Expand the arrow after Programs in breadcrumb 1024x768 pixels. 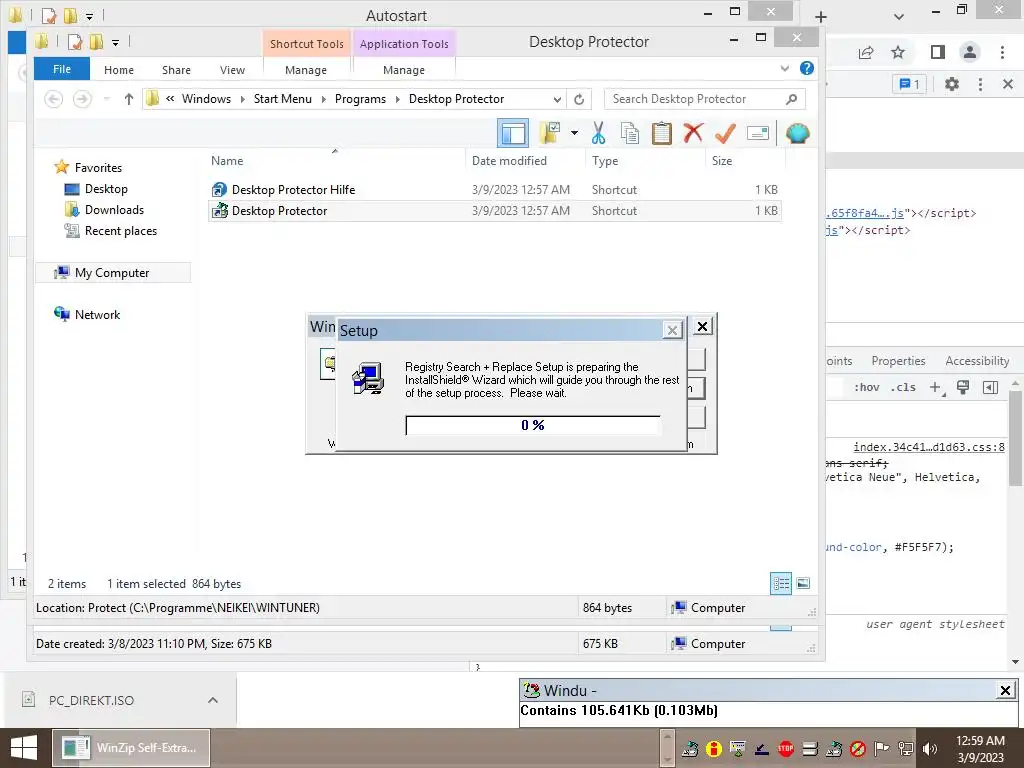398,99
